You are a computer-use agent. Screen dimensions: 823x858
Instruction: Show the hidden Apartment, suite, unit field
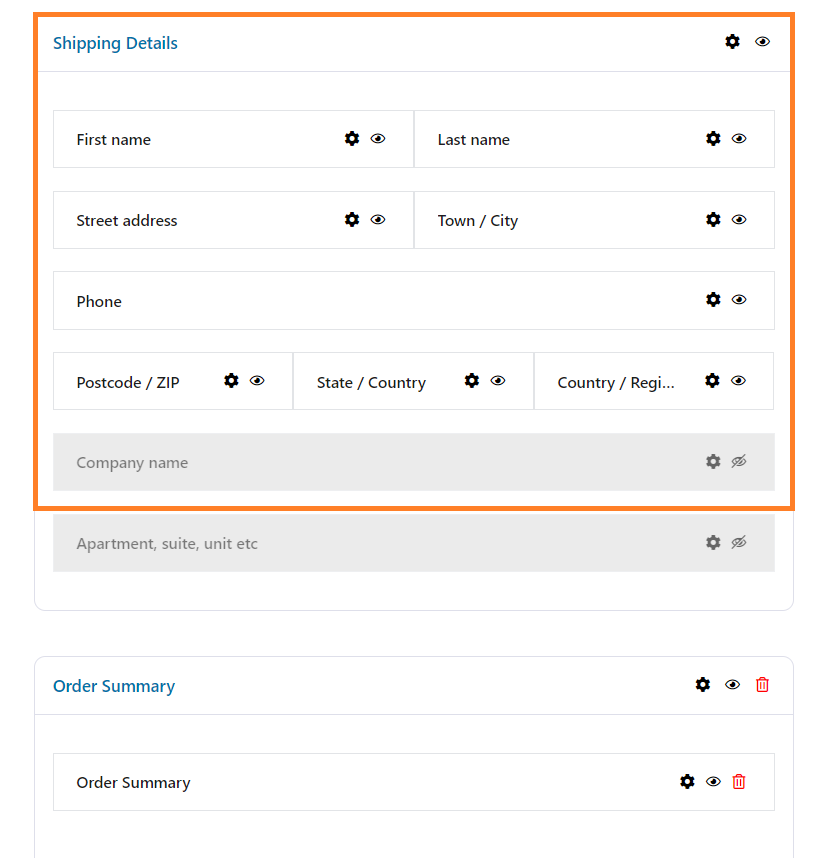(739, 542)
